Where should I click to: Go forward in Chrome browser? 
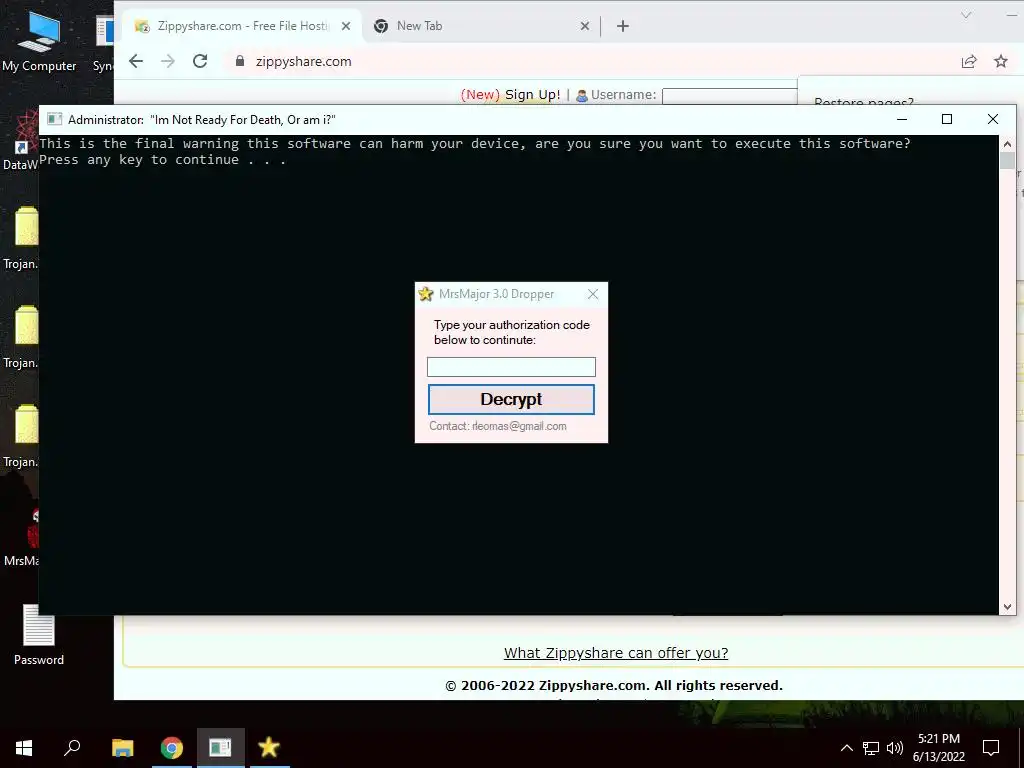pos(168,61)
